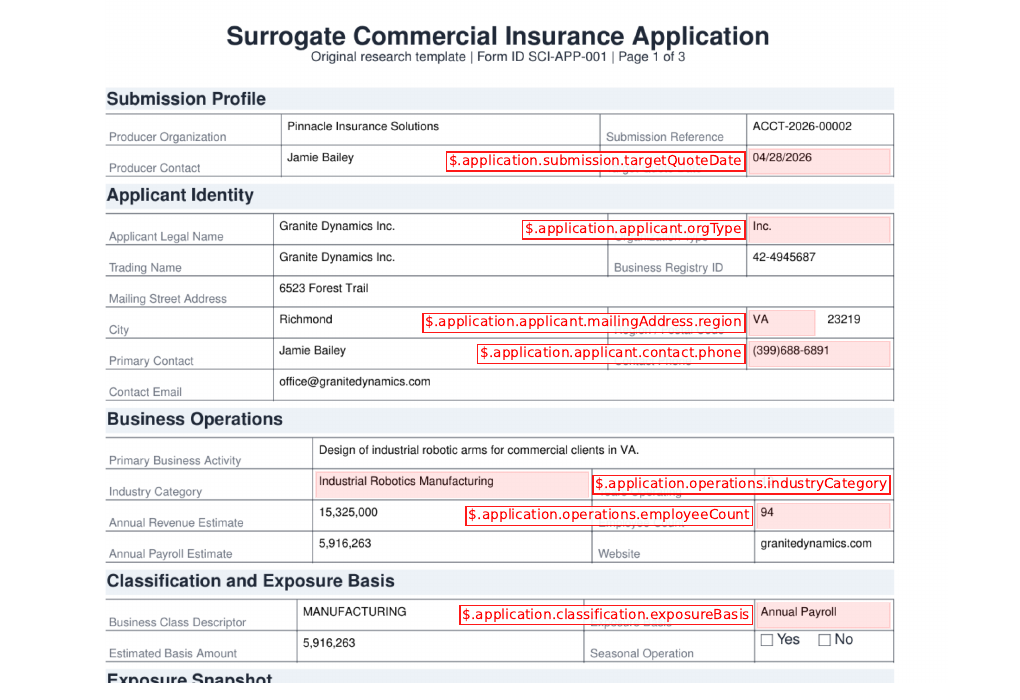The height and width of the screenshot is (700, 1020).
Task: Select the Submission Reference field ACCT-2026-00002
Action: pyautogui.click(x=820, y=129)
